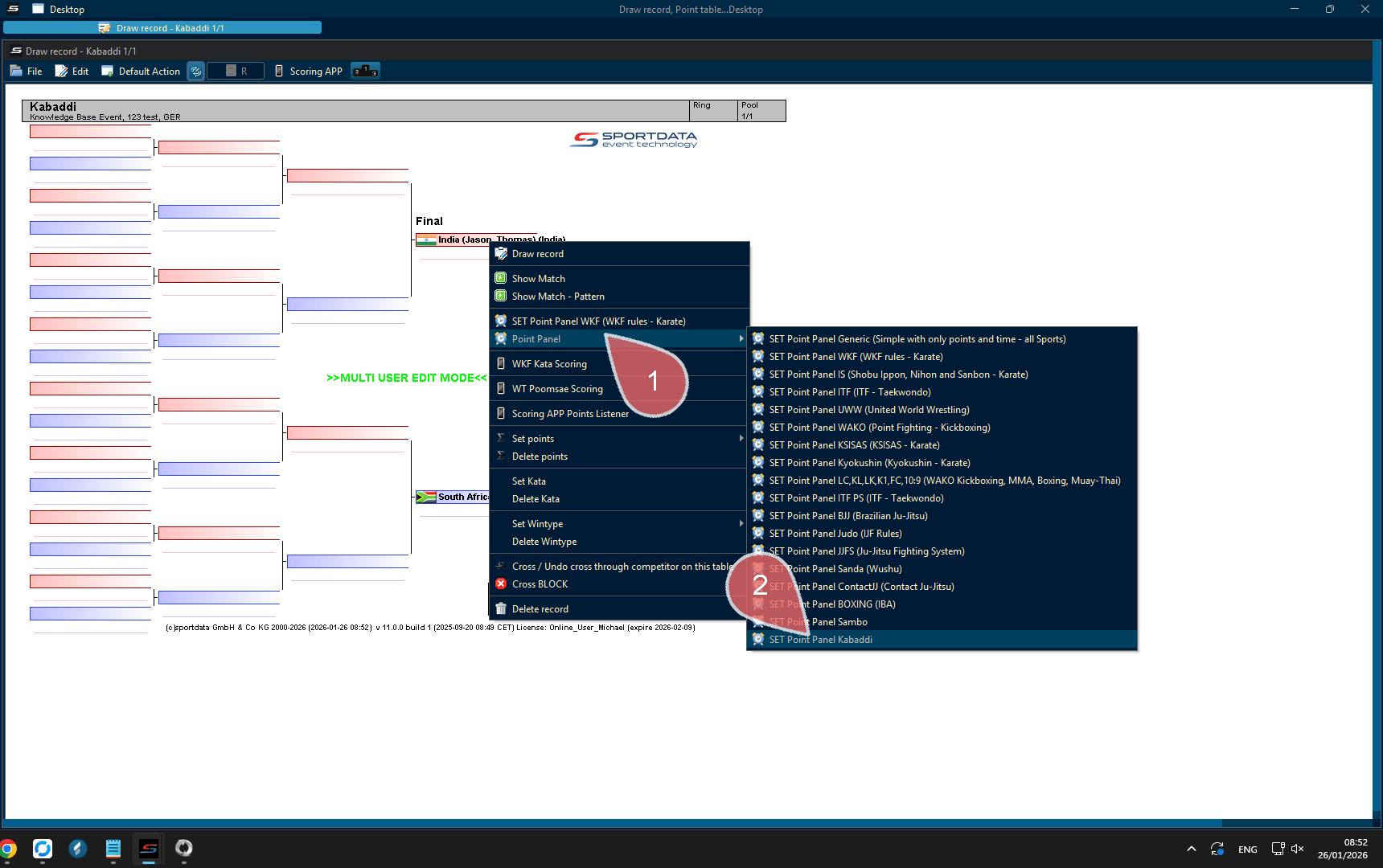Screen dimensions: 1383x868
Task: Open the File menu
Action: [x=27, y=71]
